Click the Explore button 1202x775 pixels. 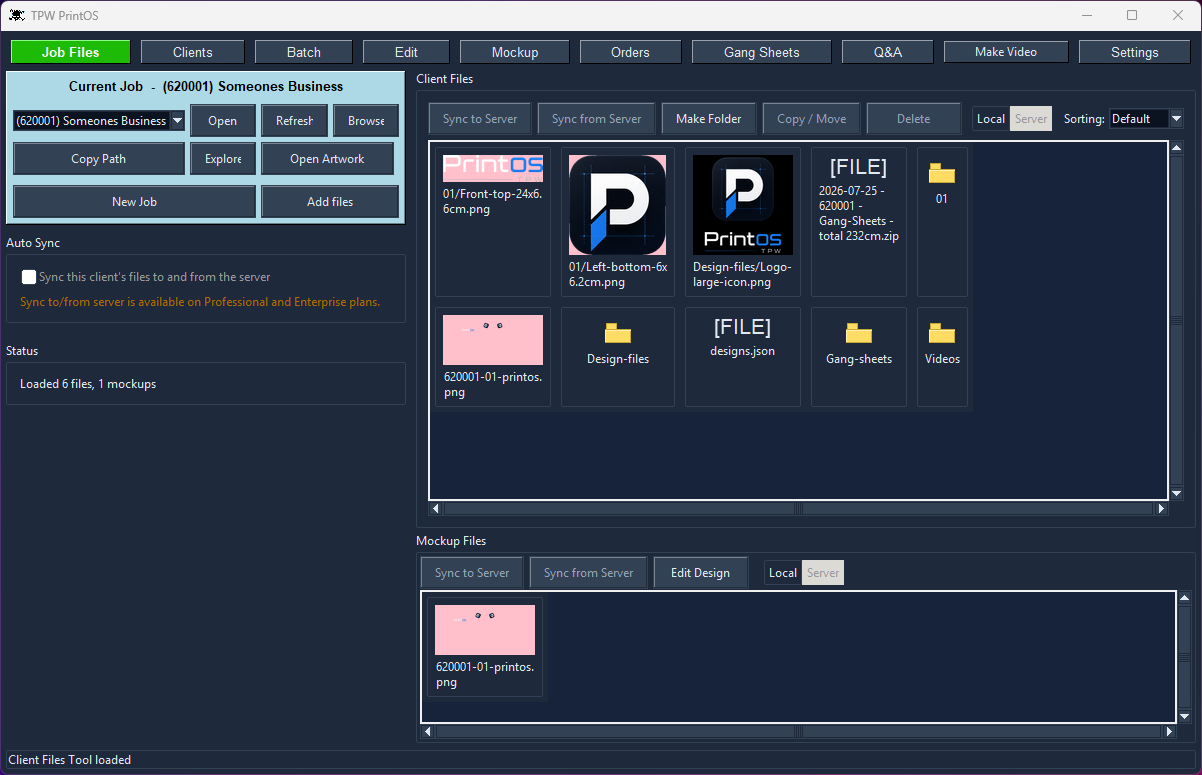(223, 159)
